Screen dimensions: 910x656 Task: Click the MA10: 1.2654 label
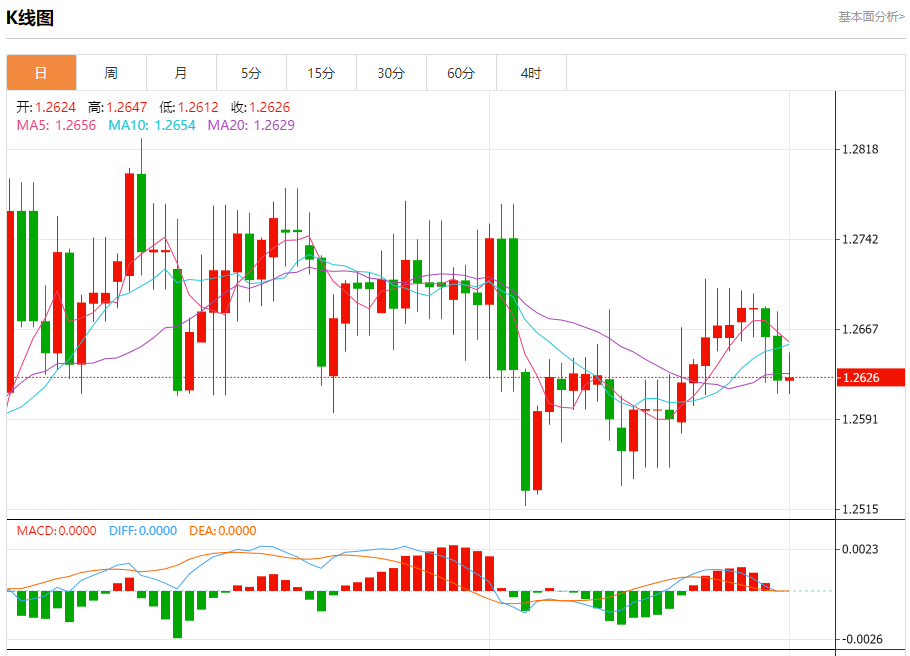click(152, 125)
